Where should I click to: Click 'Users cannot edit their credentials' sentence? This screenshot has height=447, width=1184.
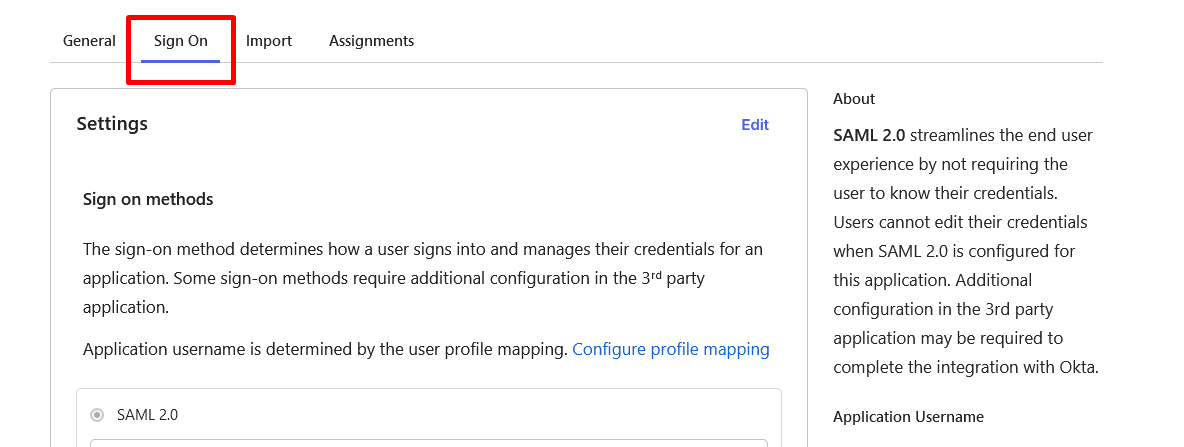point(960,222)
